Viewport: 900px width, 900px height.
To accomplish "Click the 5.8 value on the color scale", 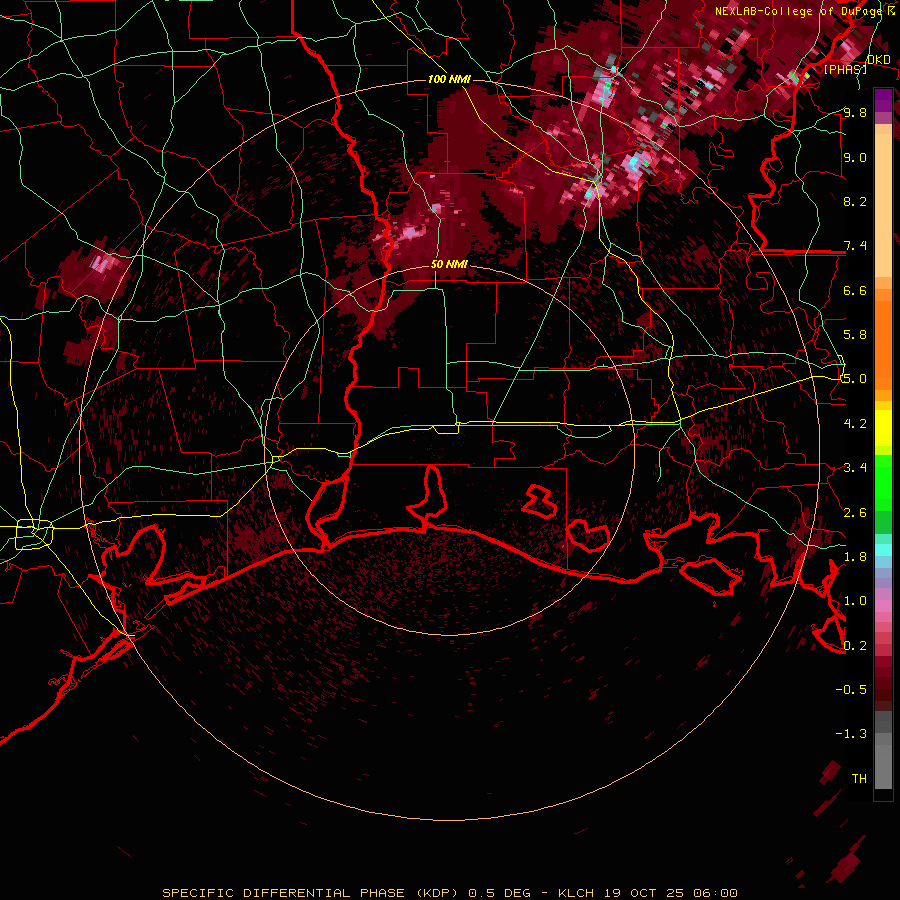I will [x=855, y=335].
